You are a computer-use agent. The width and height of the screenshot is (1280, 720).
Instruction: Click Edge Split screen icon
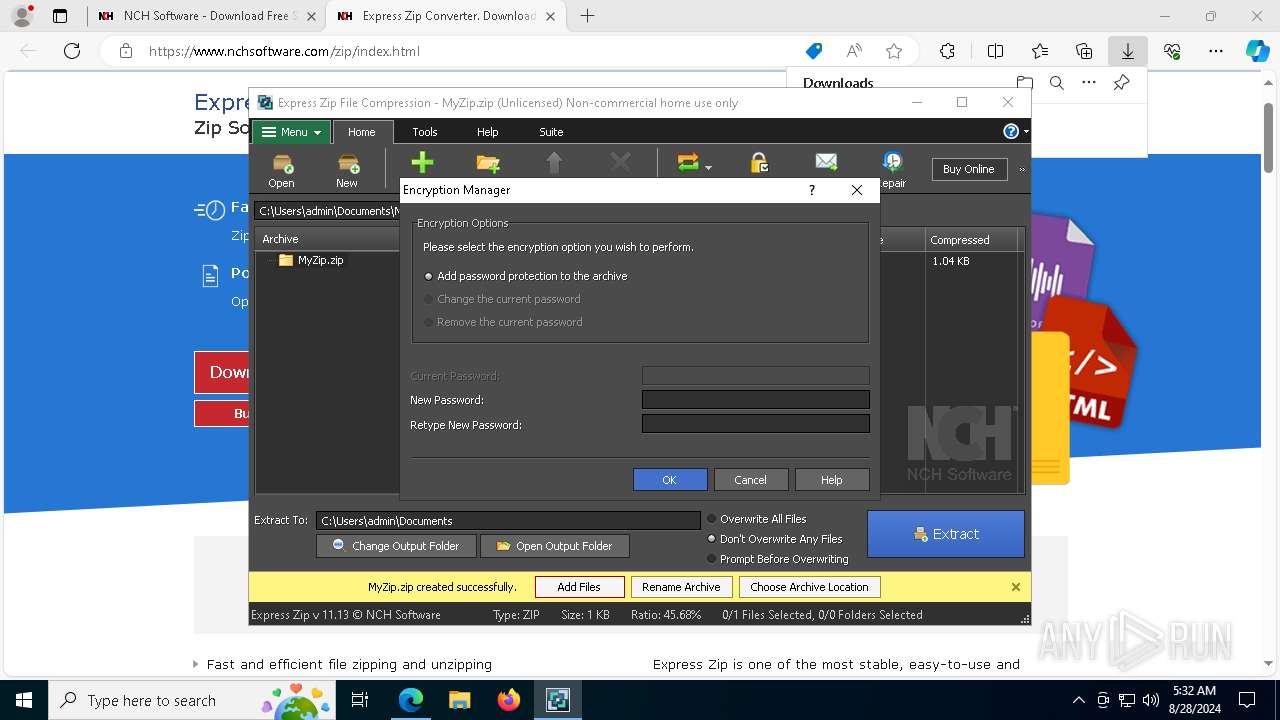point(996,51)
